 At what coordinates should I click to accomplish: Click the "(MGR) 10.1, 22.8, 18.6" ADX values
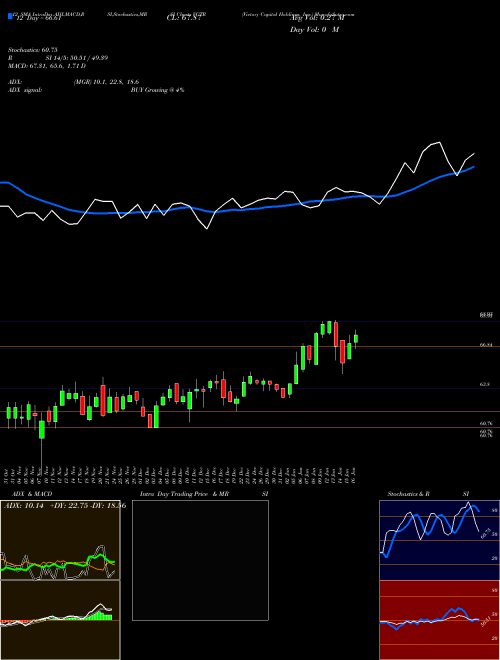click(x=106, y=82)
